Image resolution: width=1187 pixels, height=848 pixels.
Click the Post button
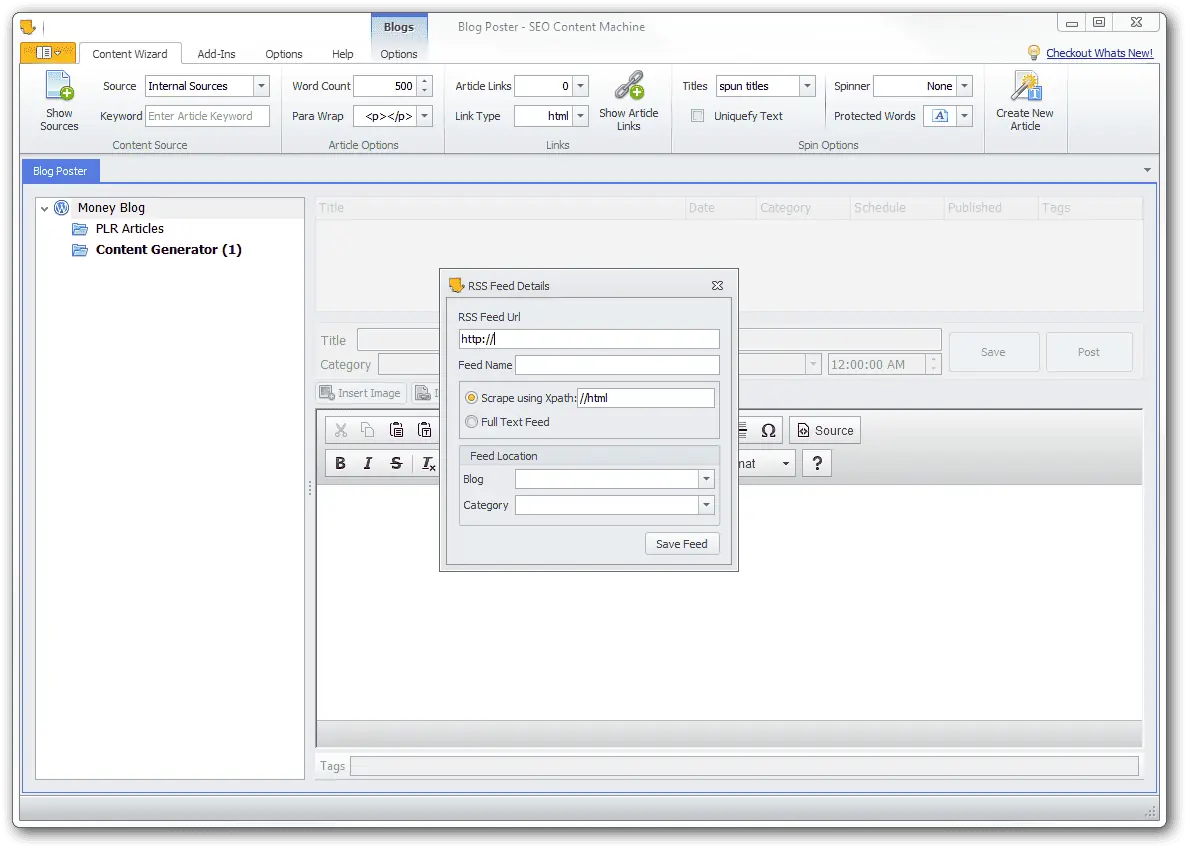pos(1089,352)
